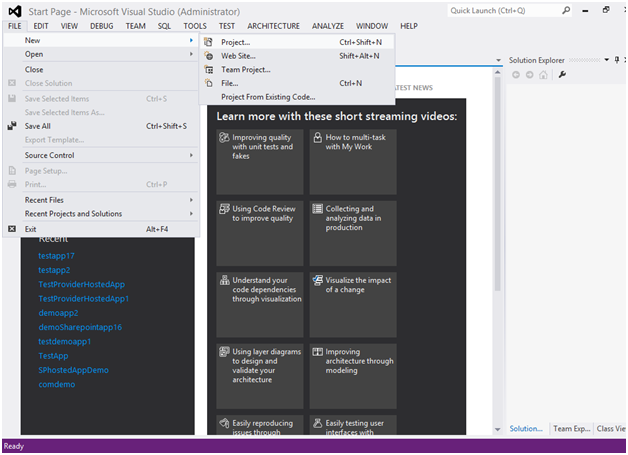This screenshot has width=628, height=455.
Task: Switch to Class View tab
Action: (611, 429)
